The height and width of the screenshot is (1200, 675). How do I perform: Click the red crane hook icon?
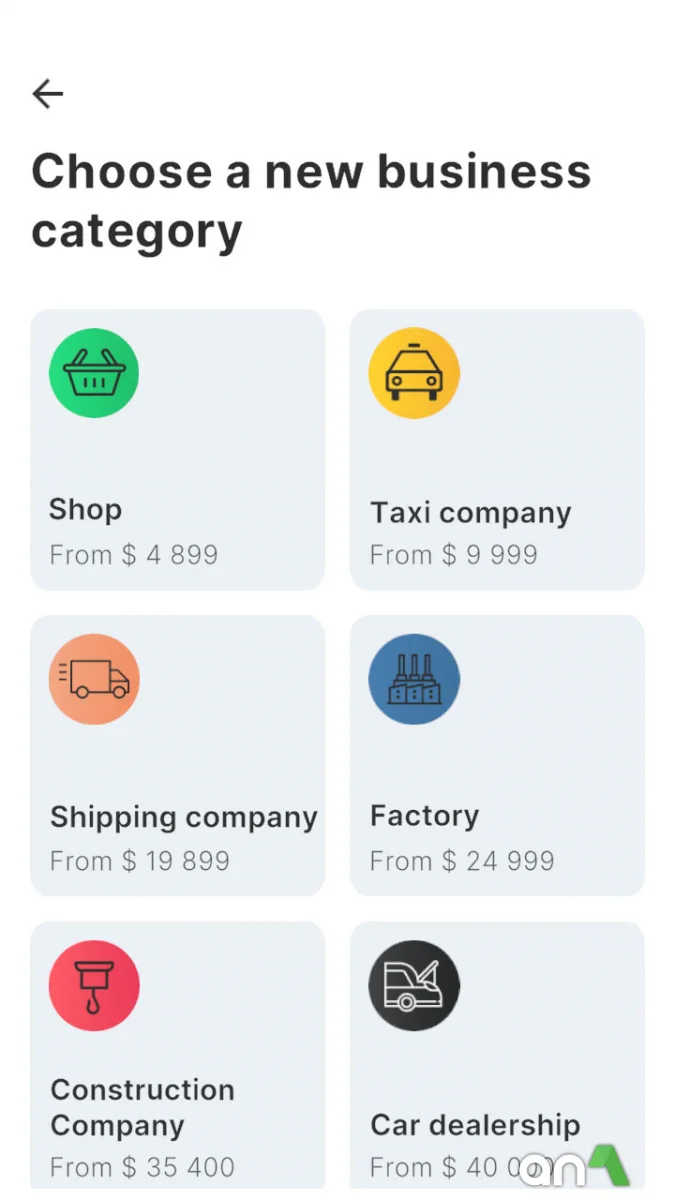coord(94,985)
